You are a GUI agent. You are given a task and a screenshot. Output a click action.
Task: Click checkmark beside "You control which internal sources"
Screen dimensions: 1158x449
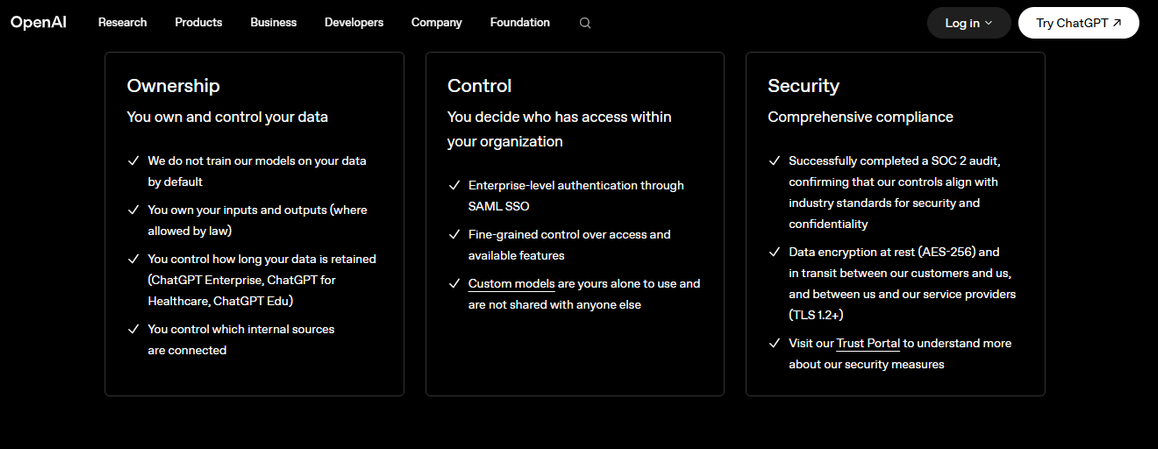click(133, 329)
